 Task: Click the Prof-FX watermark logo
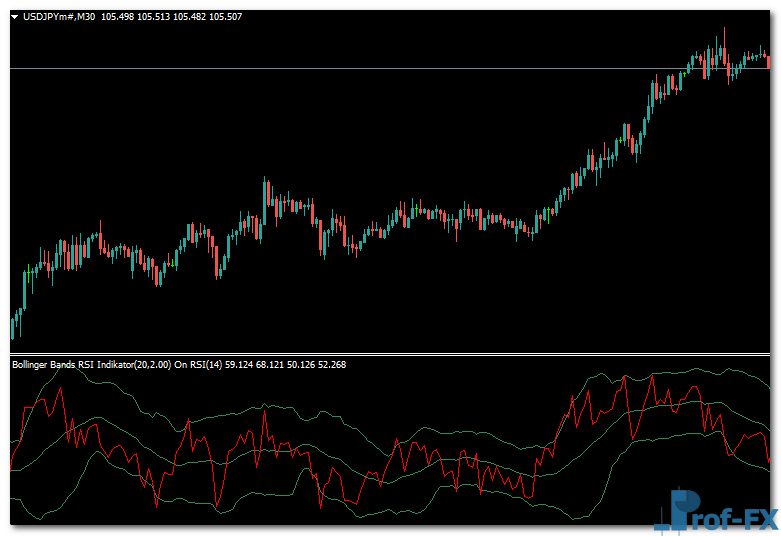715,510
